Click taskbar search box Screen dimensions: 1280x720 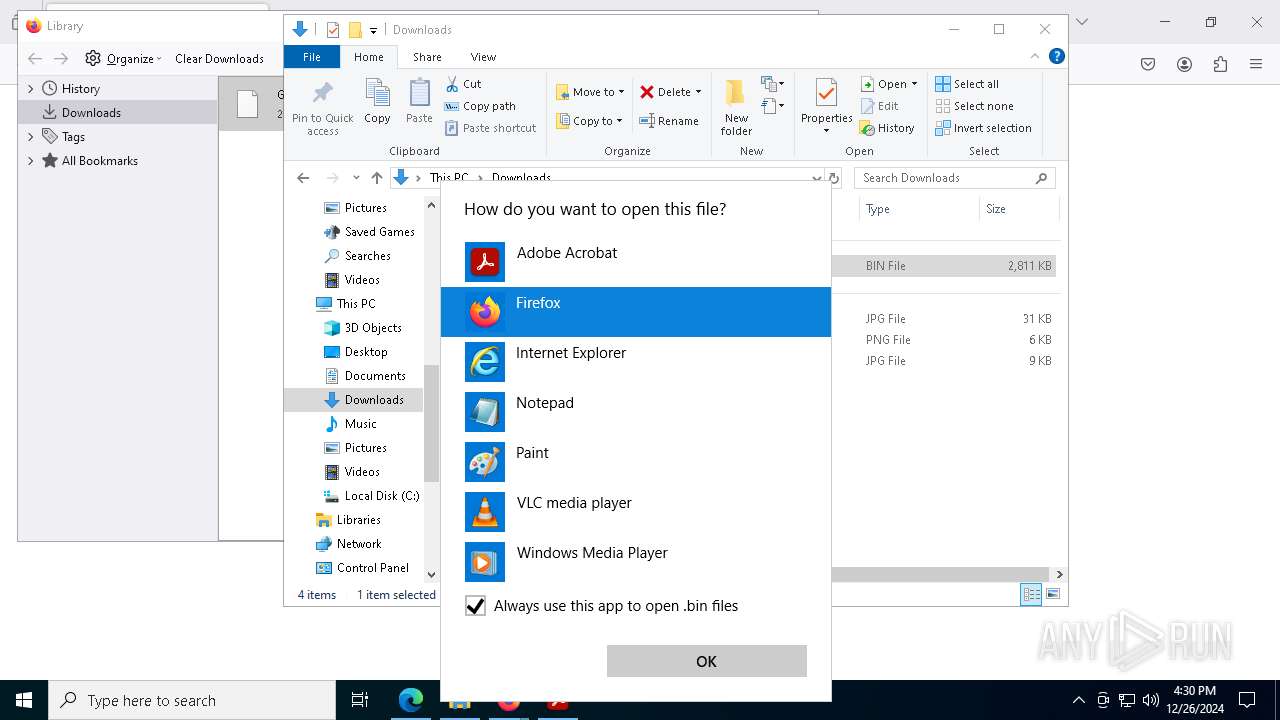tap(192, 700)
